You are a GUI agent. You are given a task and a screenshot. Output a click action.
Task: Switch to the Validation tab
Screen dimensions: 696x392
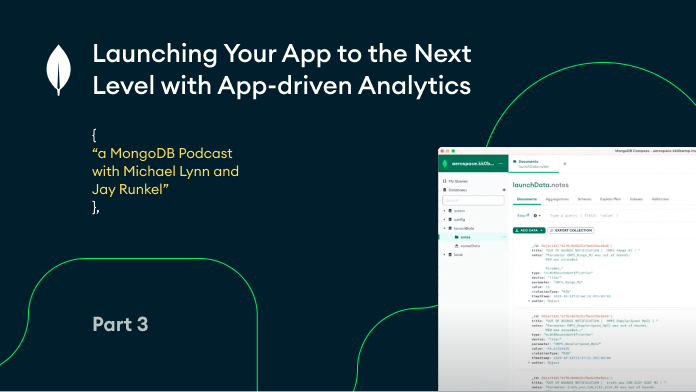point(660,199)
